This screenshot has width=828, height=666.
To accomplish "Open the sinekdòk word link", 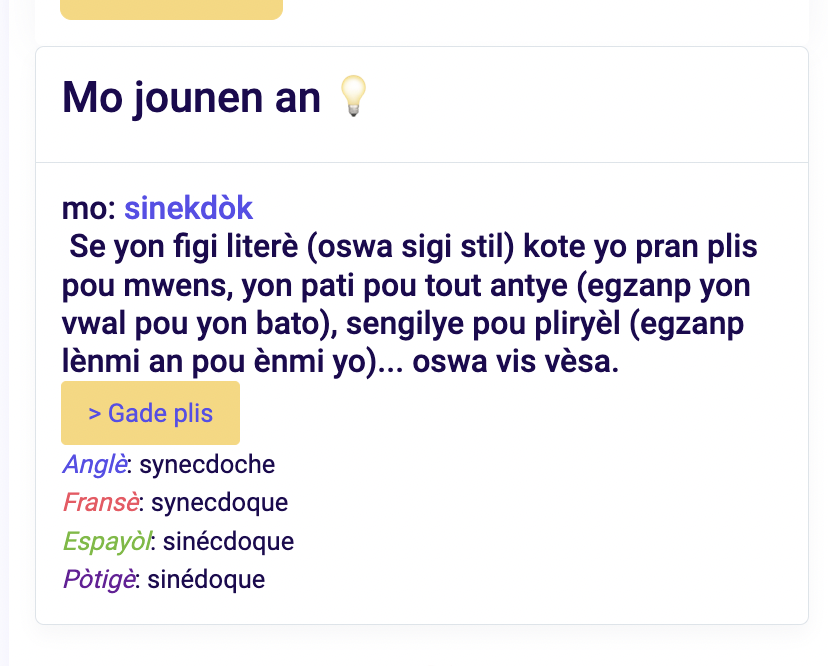I will click(x=189, y=208).
